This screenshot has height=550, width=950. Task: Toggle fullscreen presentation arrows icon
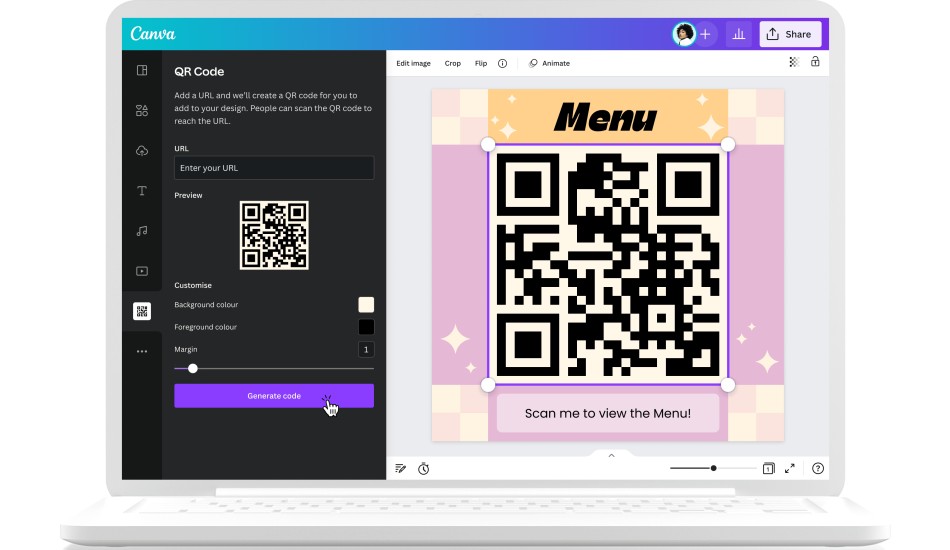click(x=789, y=468)
